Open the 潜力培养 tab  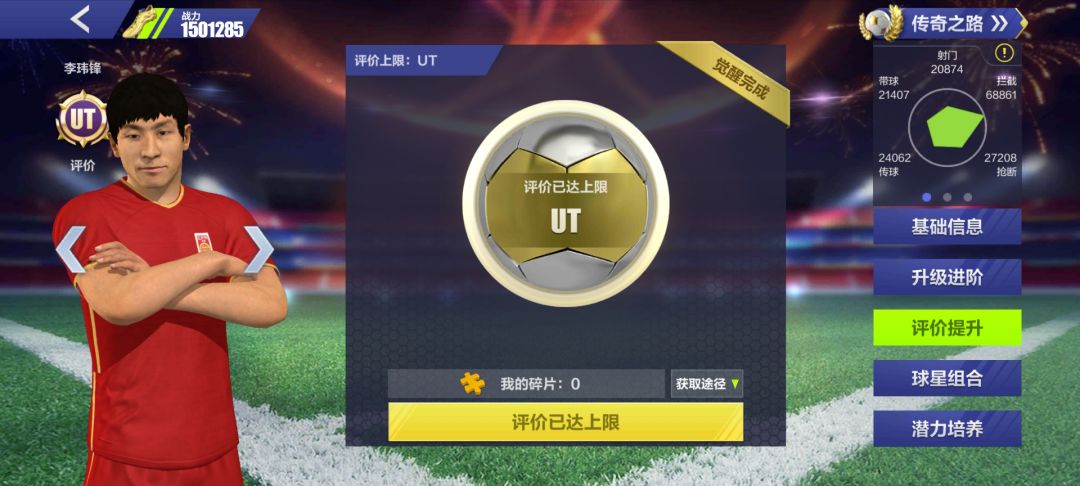click(x=947, y=429)
